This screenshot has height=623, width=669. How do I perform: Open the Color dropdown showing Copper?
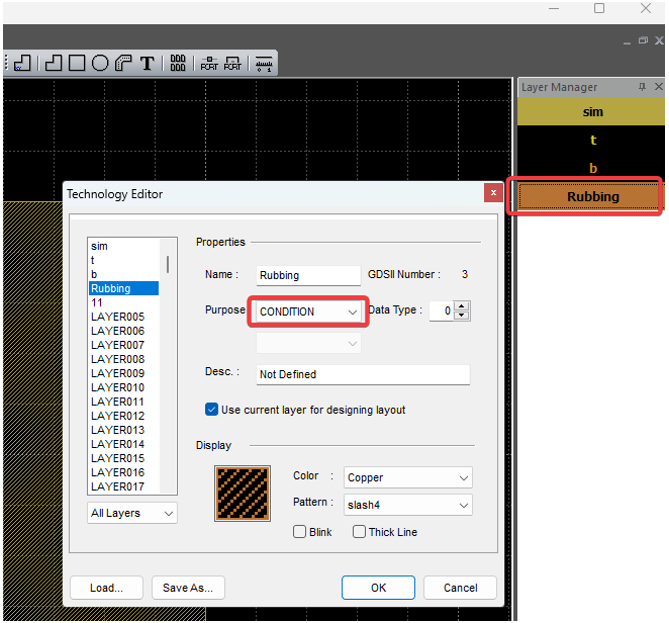click(408, 478)
